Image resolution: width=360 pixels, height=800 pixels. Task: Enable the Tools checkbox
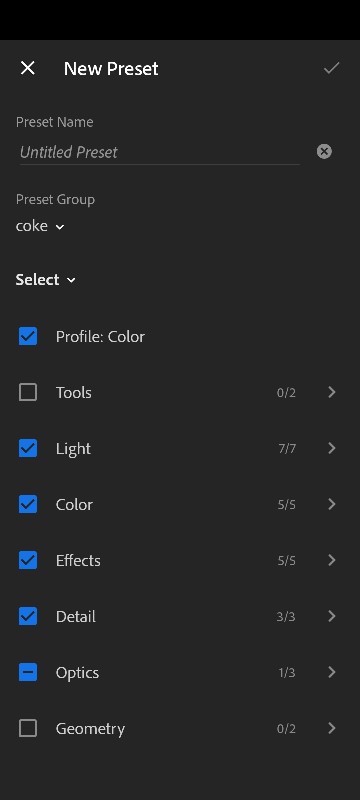pyautogui.click(x=28, y=392)
